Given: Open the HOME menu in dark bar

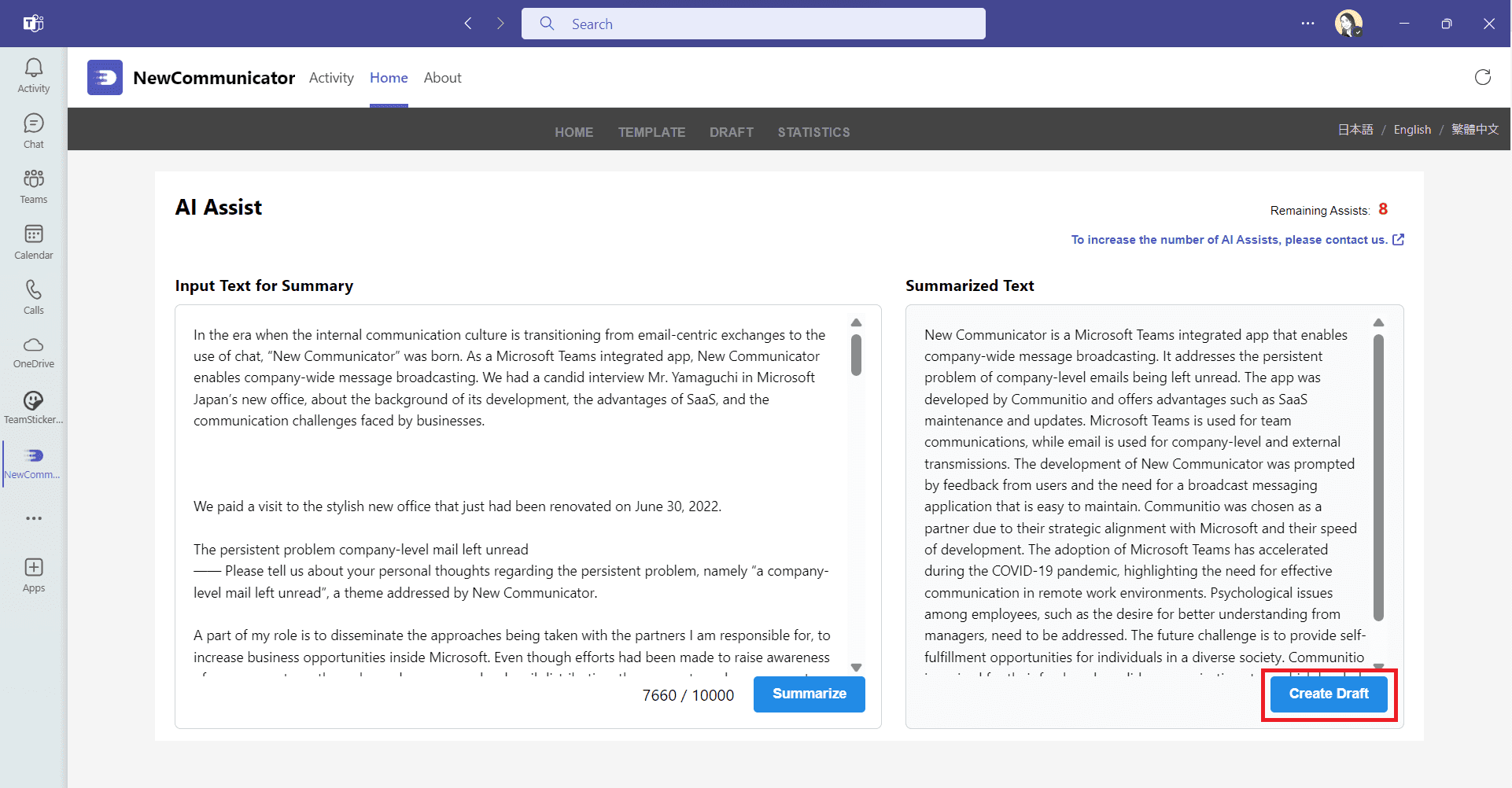Looking at the screenshot, I should (x=573, y=132).
